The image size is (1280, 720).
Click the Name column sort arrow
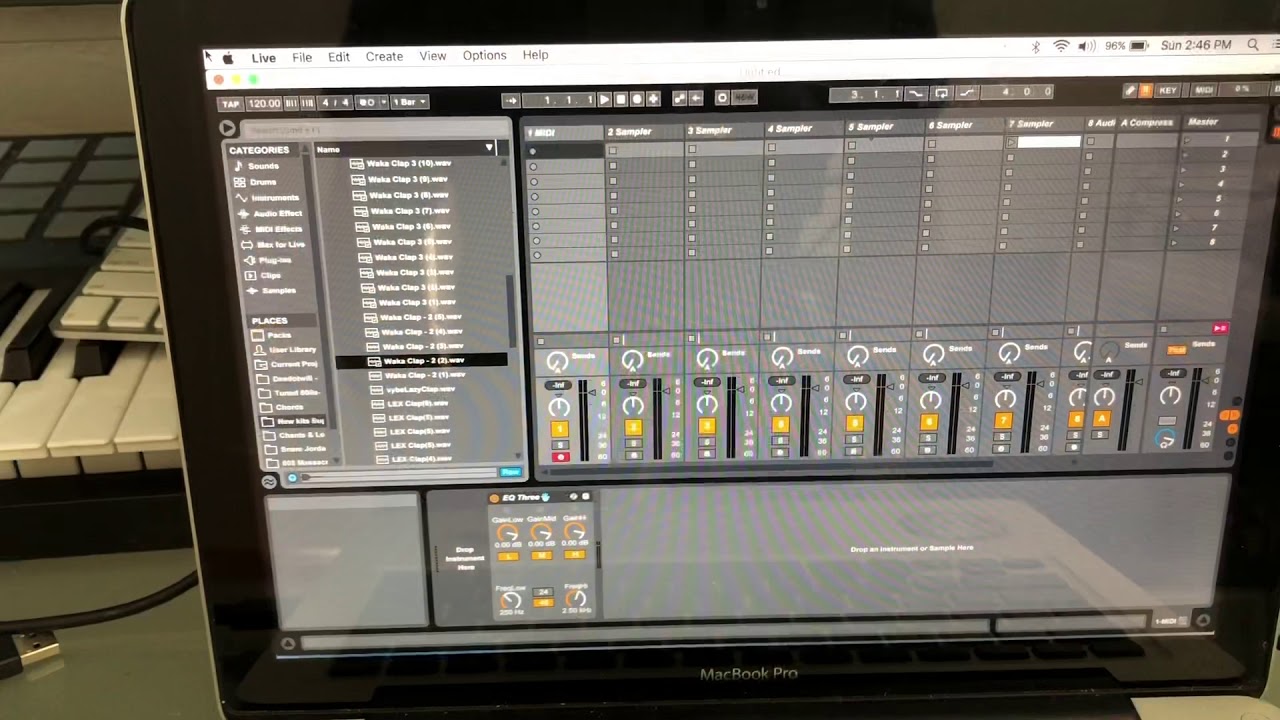[489, 148]
